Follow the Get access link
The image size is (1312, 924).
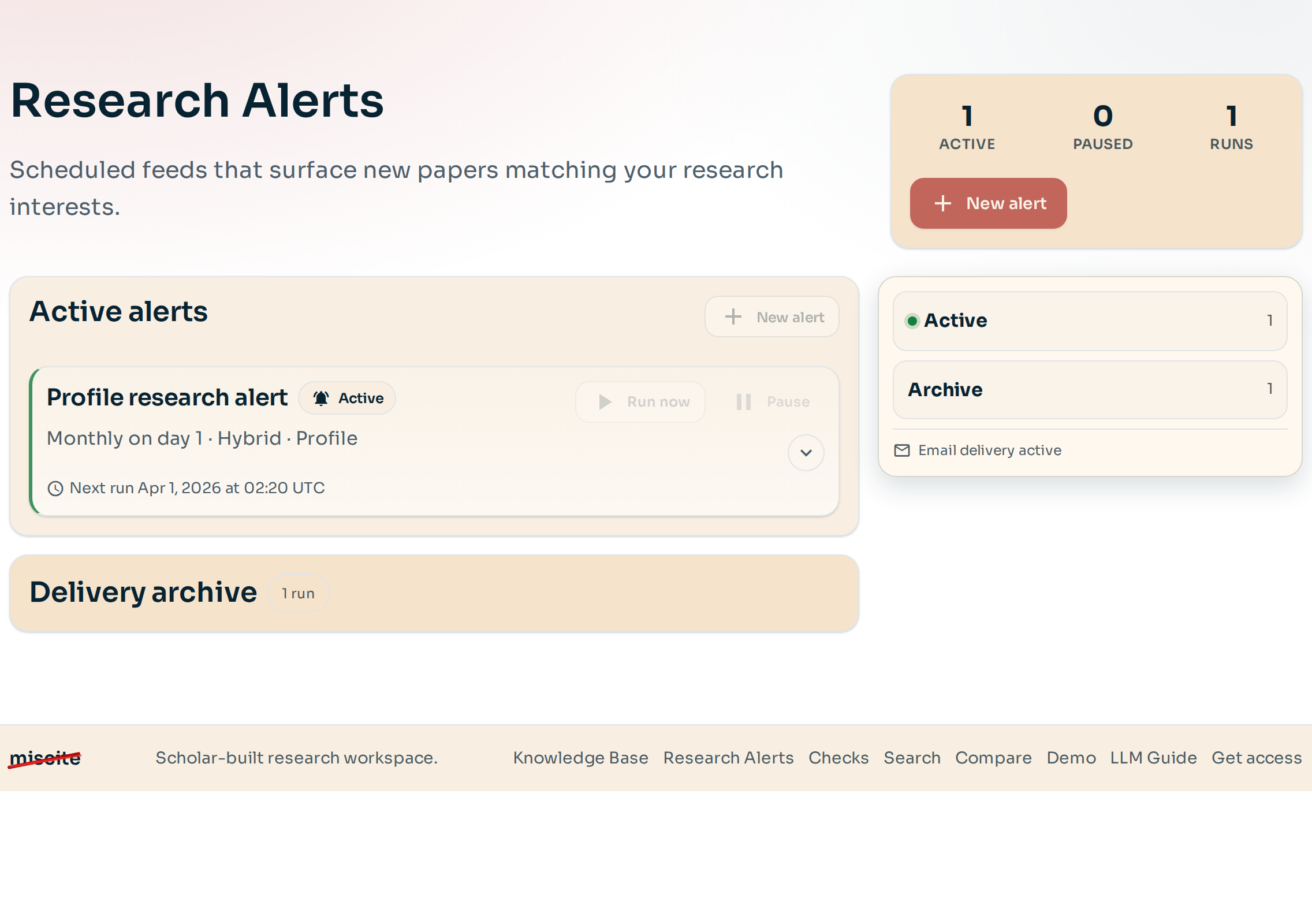pos(1256,758)
